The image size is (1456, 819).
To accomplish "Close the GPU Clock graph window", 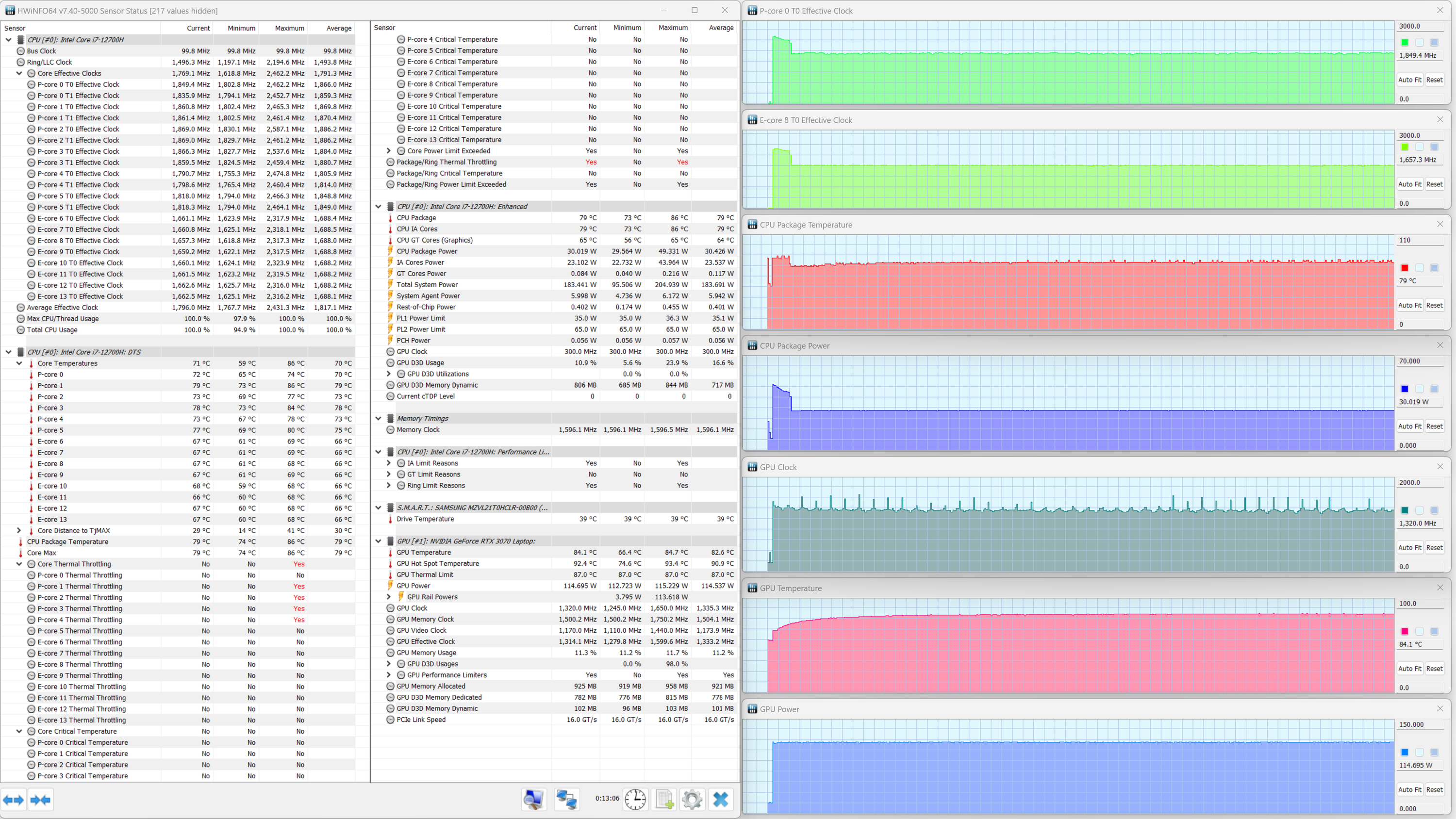I will (1439, 466).
